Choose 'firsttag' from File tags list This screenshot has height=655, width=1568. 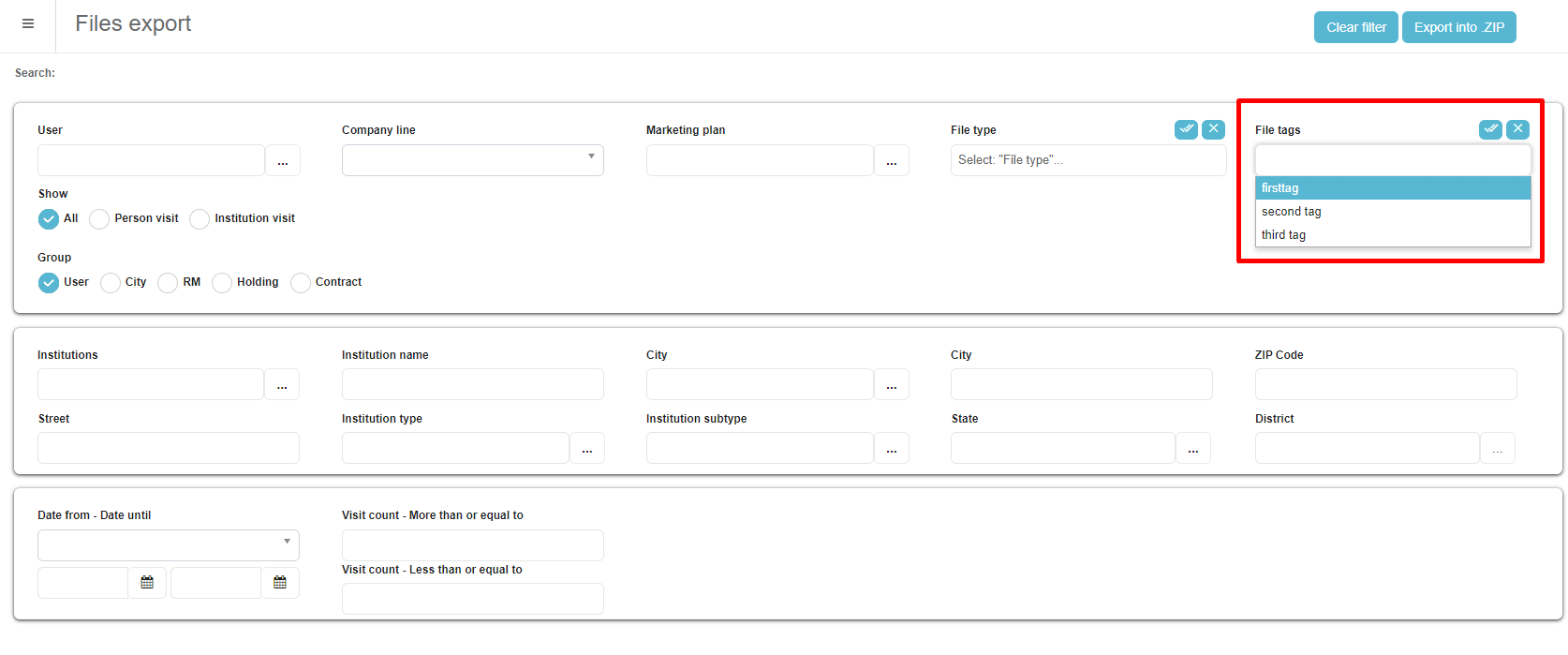coord(1392,188)
